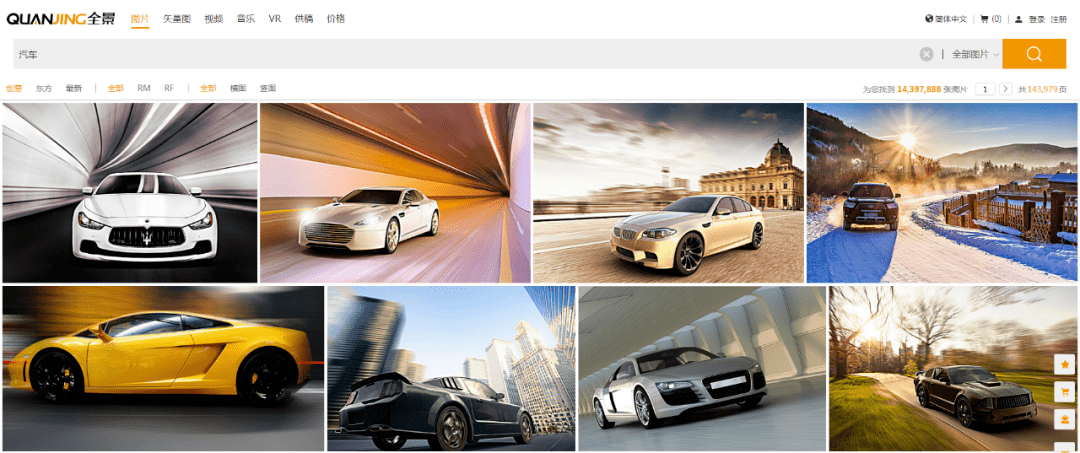This screenshot has width=1080, height=453.
Task: Go to next results page arrow
Action: (1006, 89)
